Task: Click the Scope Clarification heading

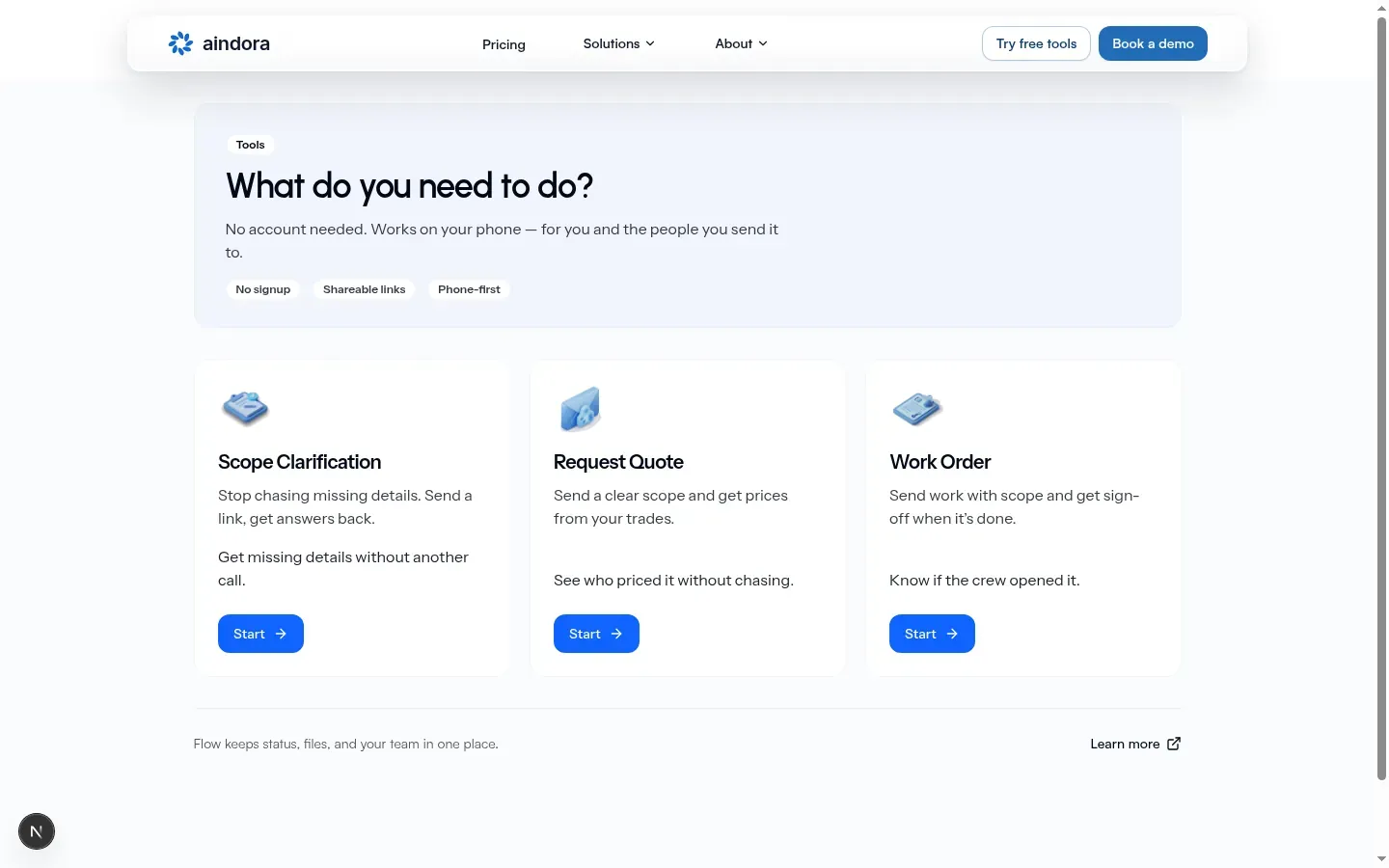Action: click(299, 462)
